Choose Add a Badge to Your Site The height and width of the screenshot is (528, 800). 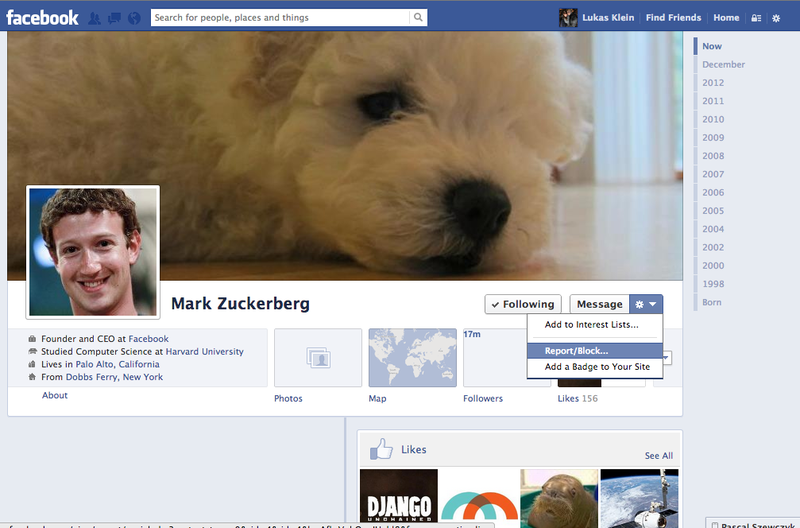click(595, 366)
